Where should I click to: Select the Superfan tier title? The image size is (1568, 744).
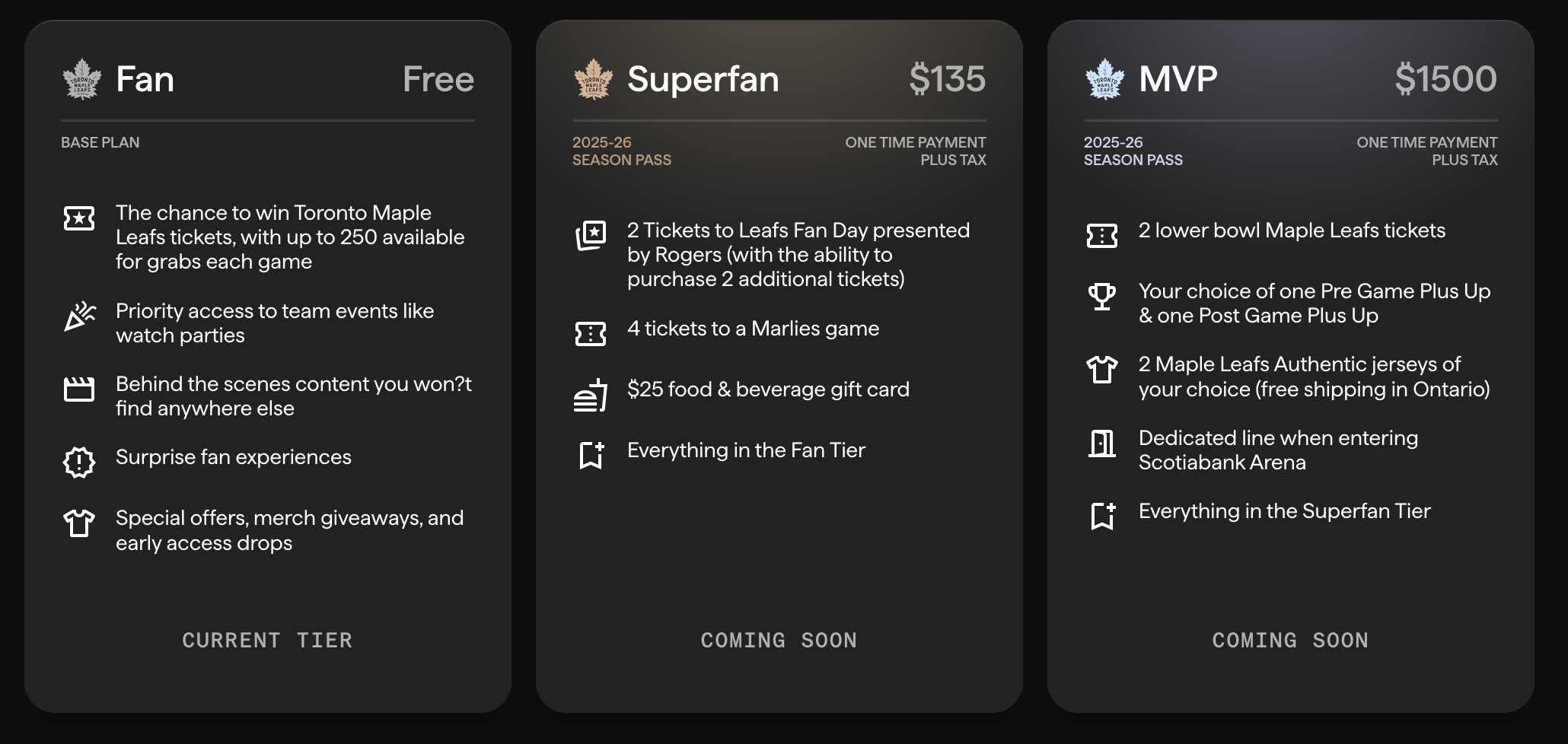coord(703,79)
